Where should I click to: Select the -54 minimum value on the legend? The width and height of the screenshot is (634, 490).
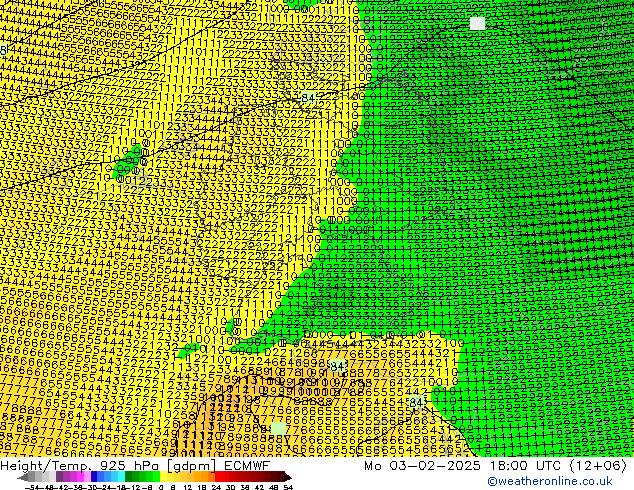32,487
